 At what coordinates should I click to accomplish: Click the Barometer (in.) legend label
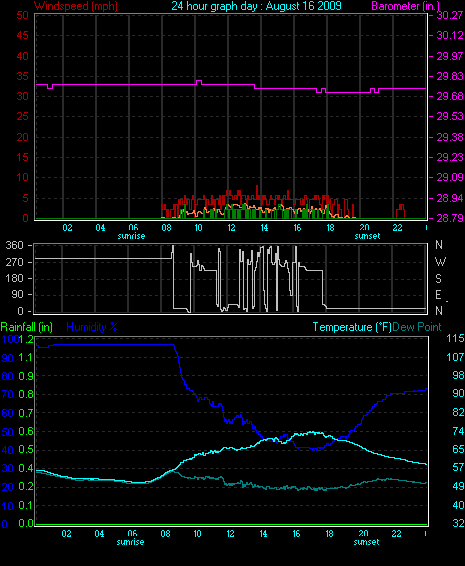405,6
